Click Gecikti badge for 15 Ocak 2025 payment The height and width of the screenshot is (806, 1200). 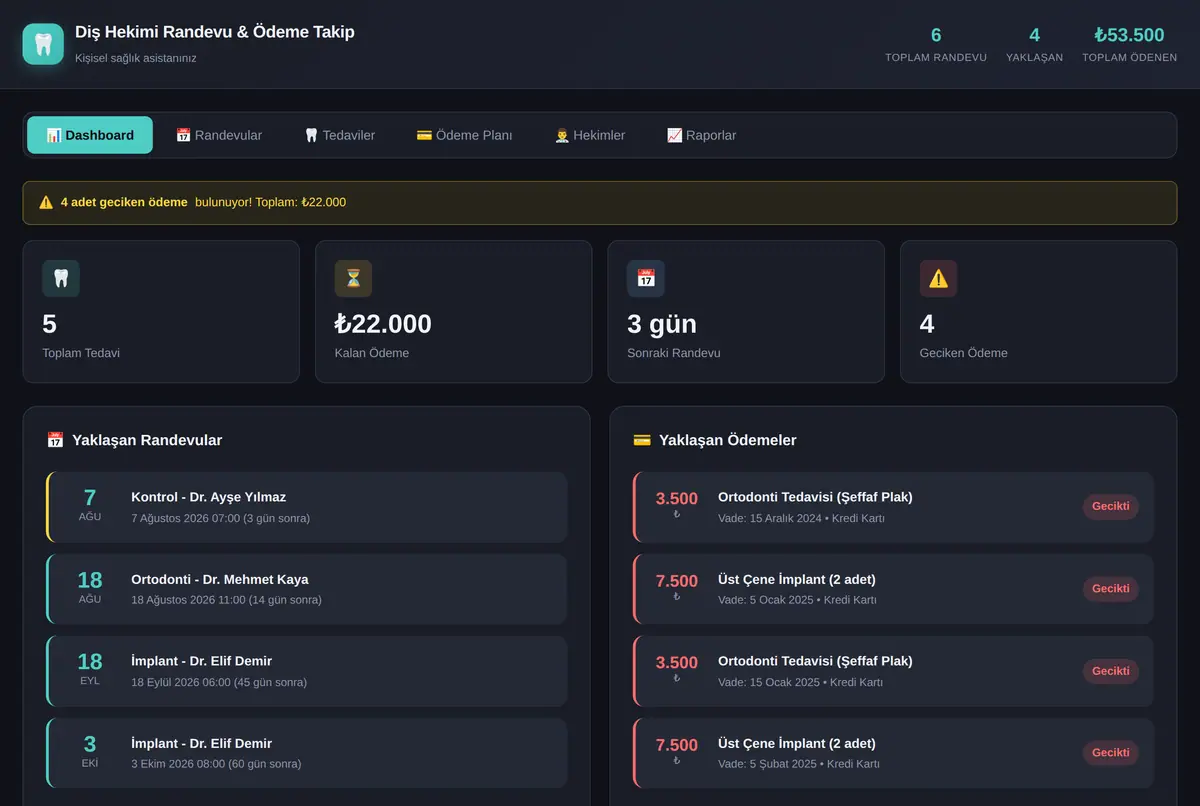[1110, 671]
